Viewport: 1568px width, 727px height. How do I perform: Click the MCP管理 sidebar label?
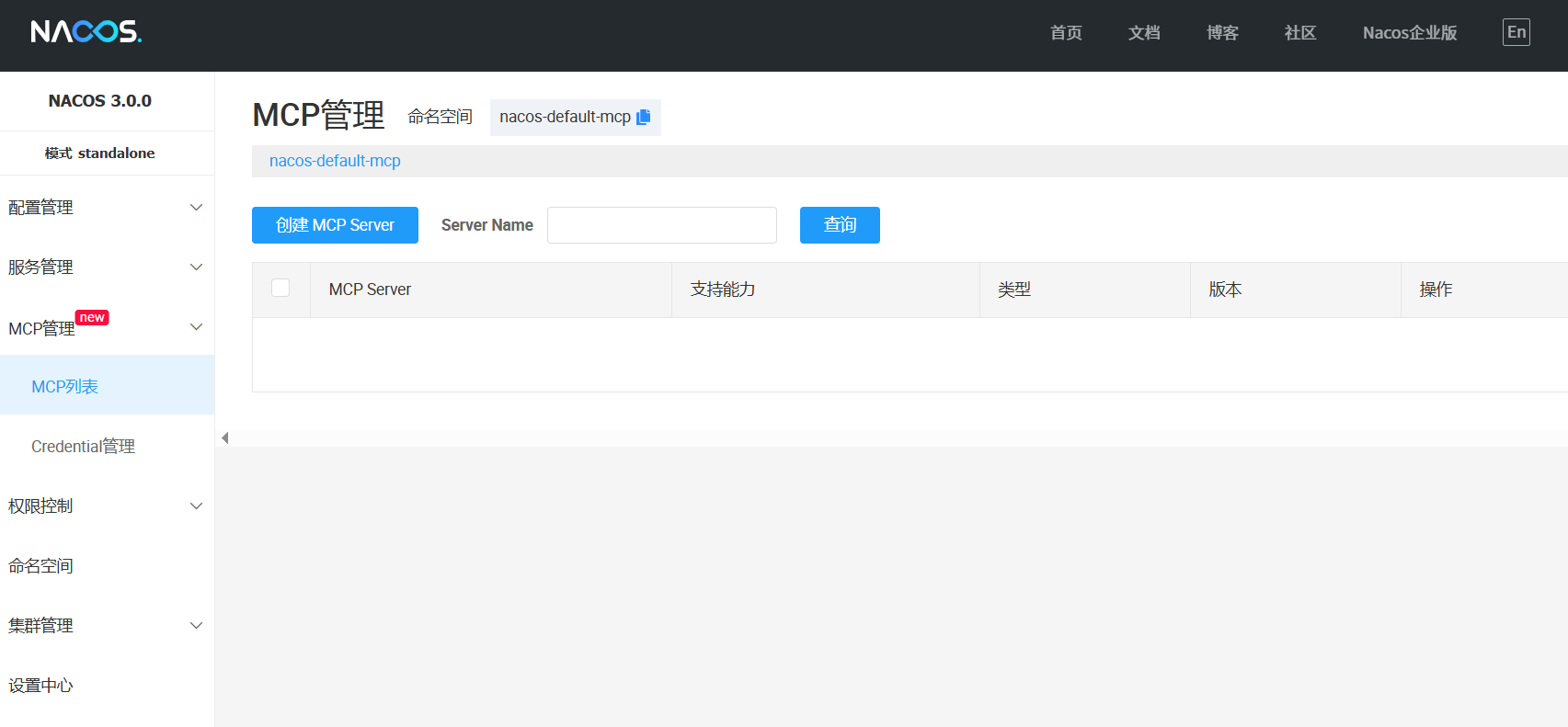(x=41, y=329)
